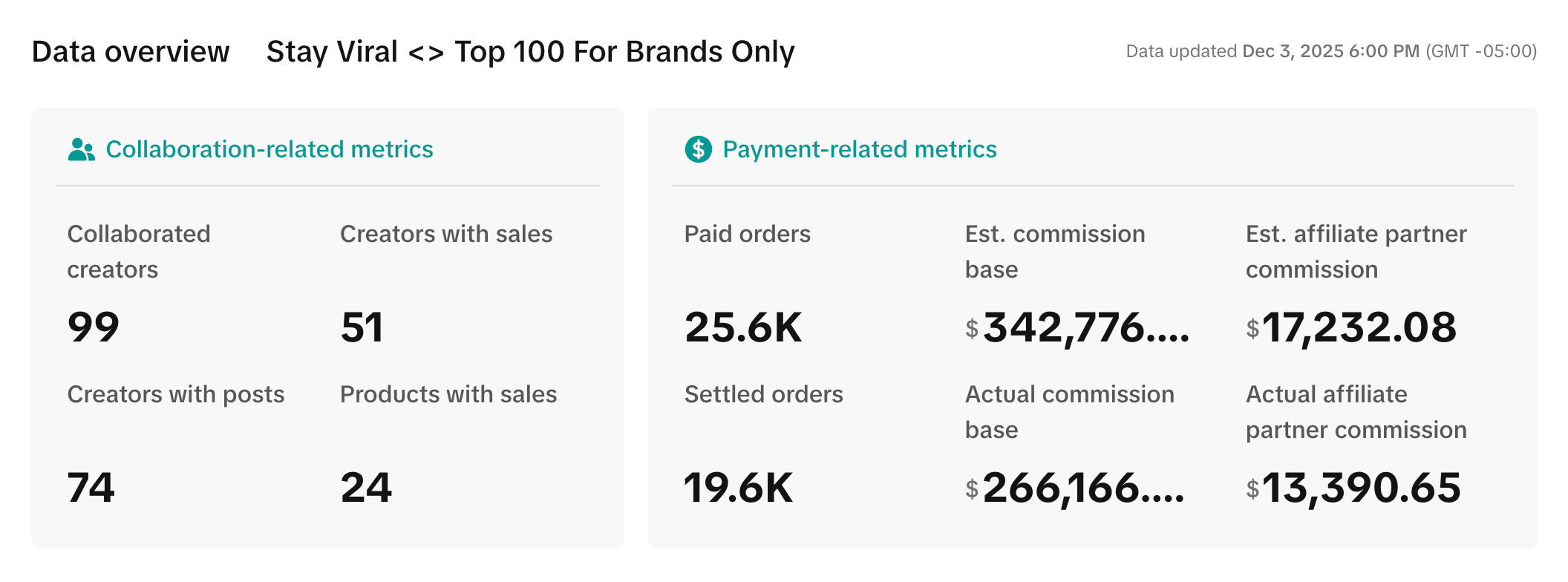
Task: Click the Settled orders value 19.6K
Action: click(739, 488)
